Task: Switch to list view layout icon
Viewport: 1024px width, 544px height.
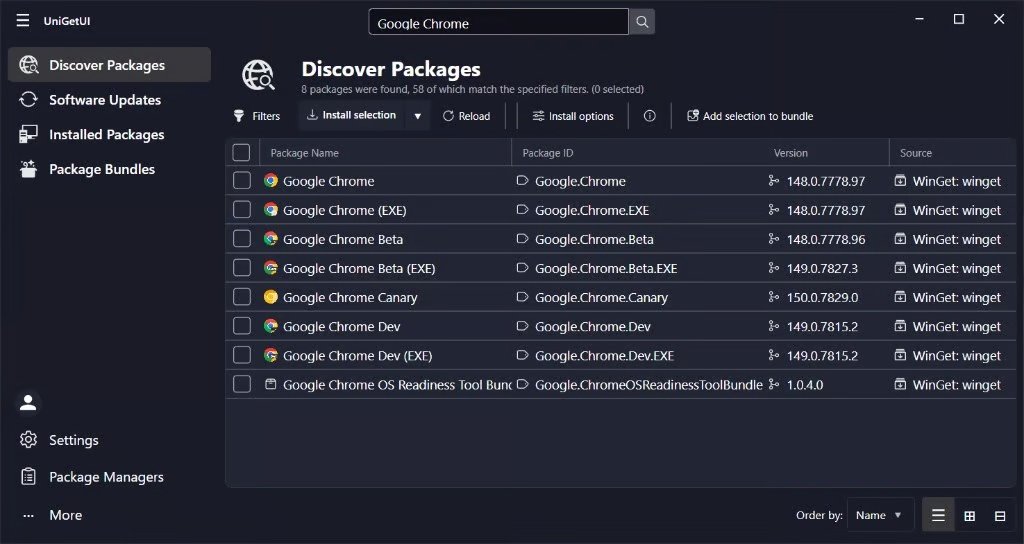Action: (938, 515)
